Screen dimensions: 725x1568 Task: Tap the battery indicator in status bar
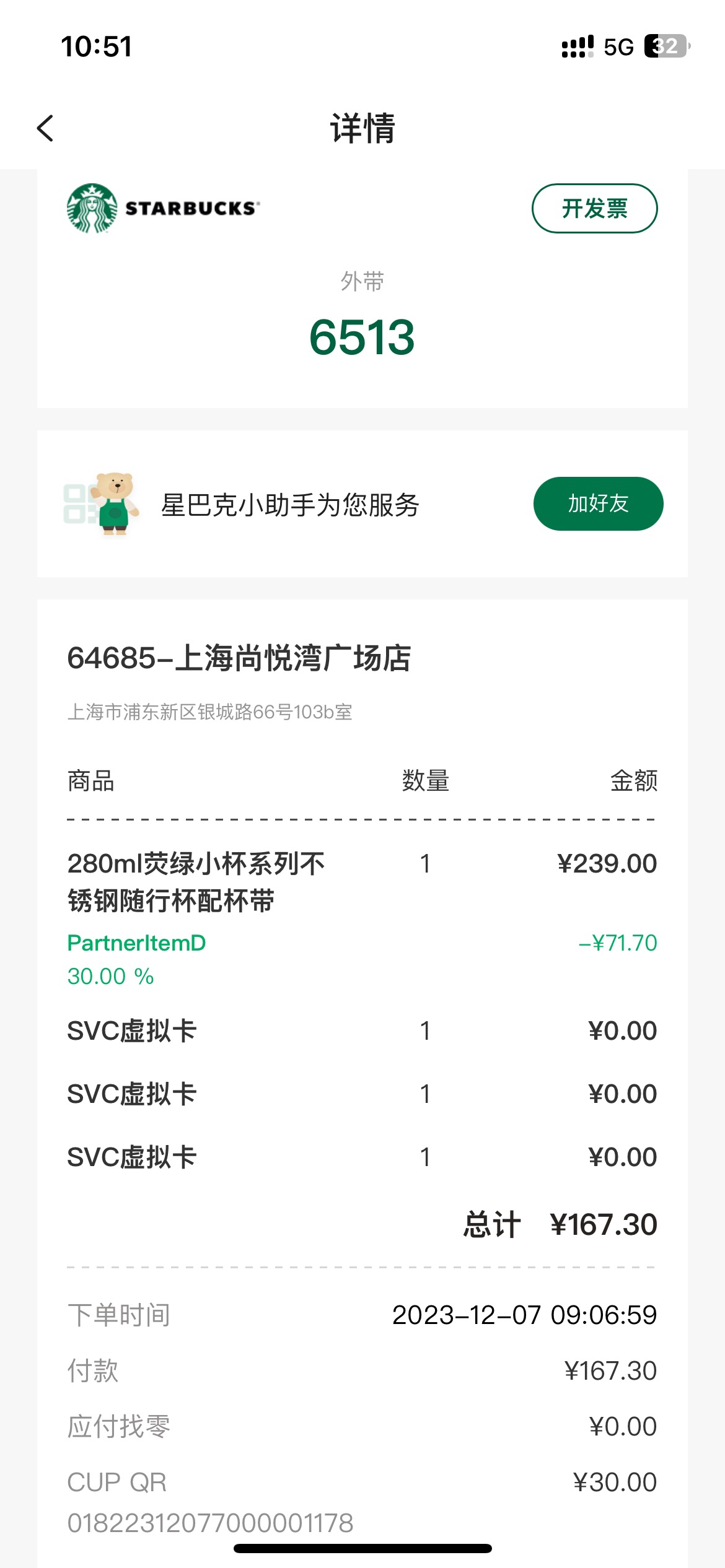667,46
